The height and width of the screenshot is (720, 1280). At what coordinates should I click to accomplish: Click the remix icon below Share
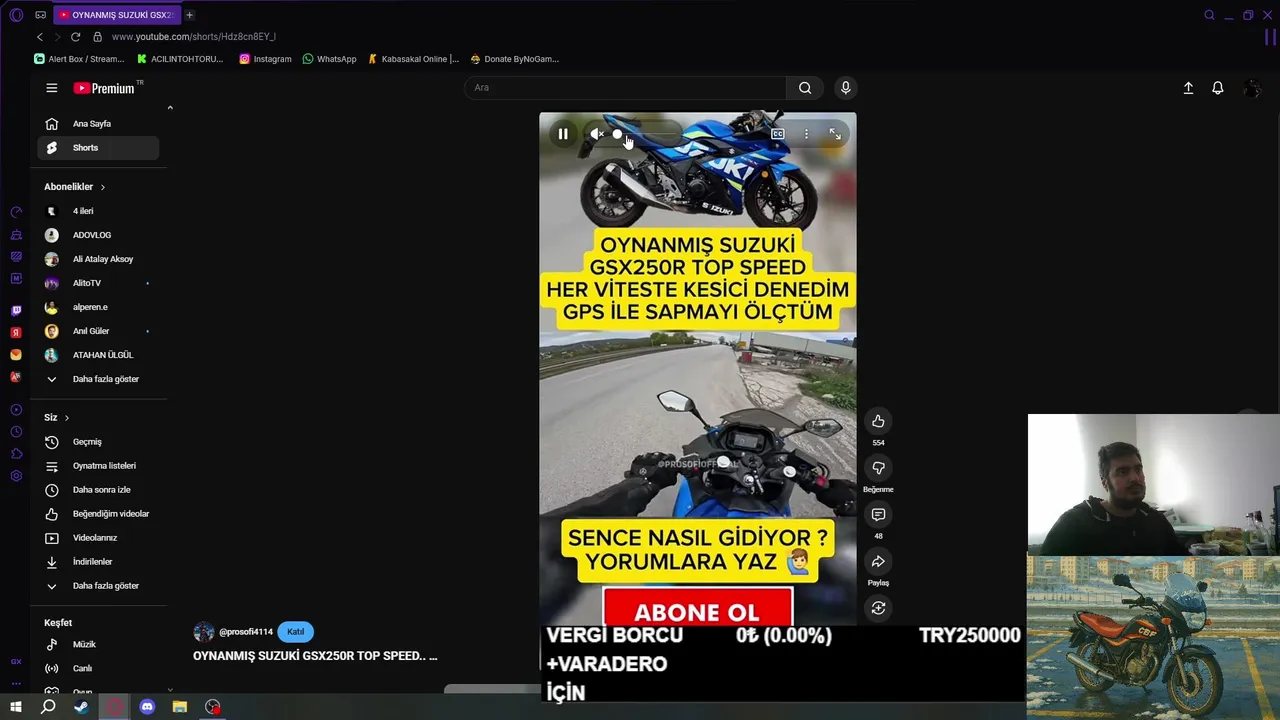click(878, 608)
